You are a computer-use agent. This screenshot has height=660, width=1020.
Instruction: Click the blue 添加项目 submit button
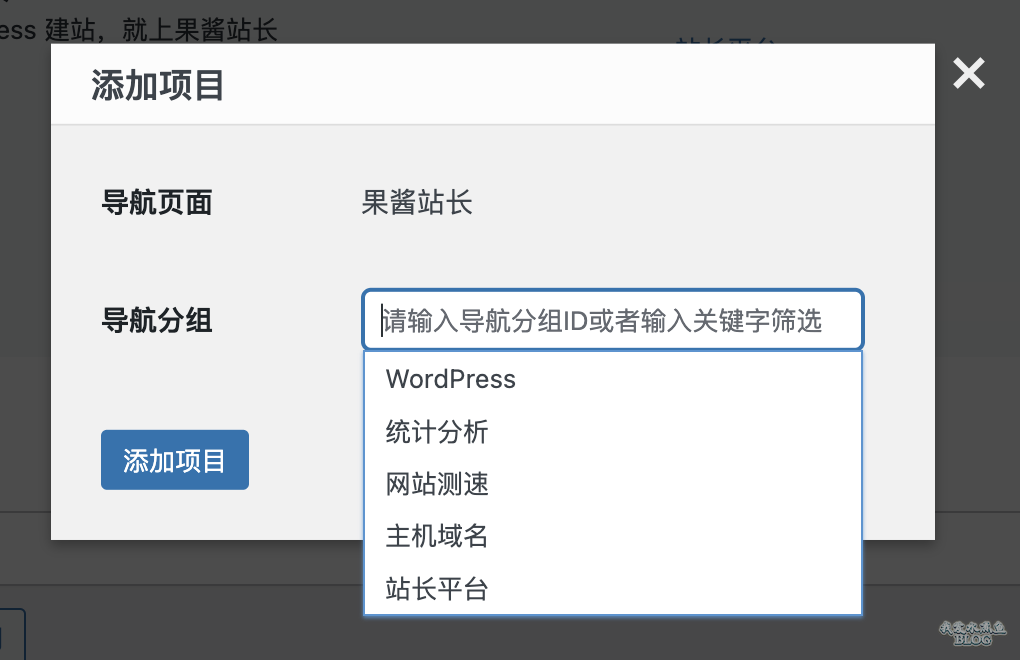174,460
